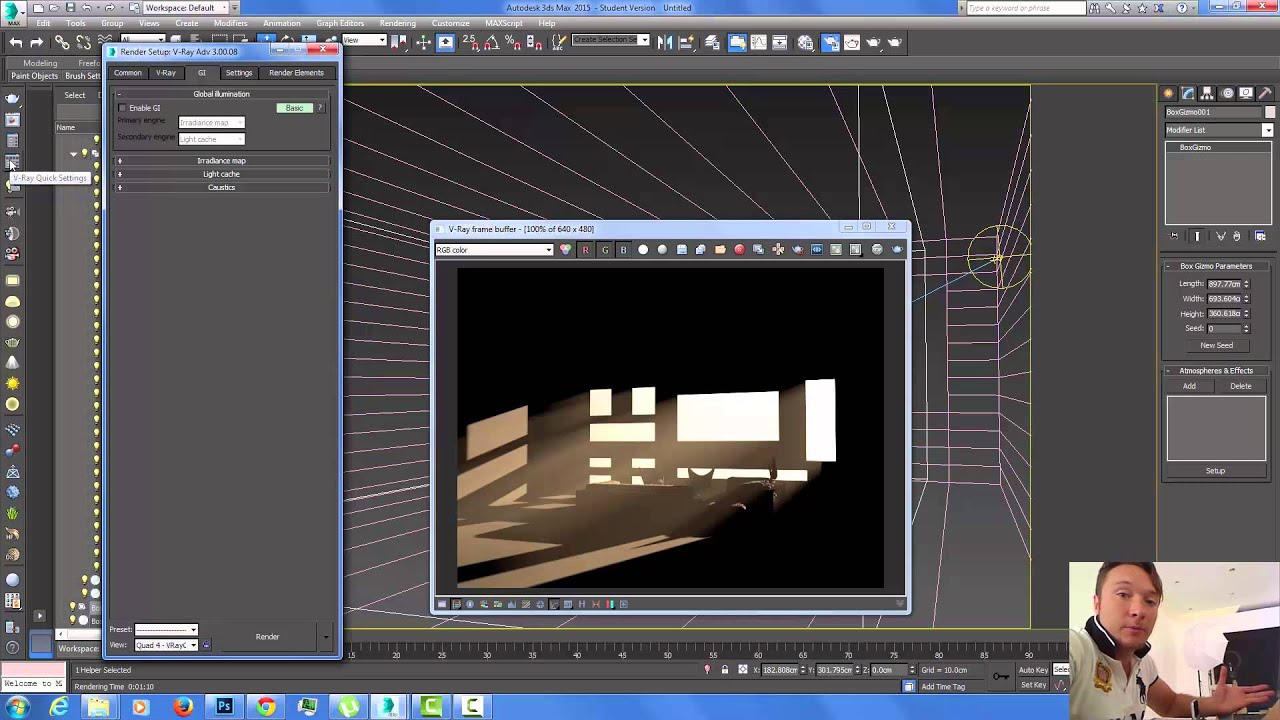Open the RGB color channel dropdown
Image resolution: width=1280 pixels, height=720 pixels.
494,250
